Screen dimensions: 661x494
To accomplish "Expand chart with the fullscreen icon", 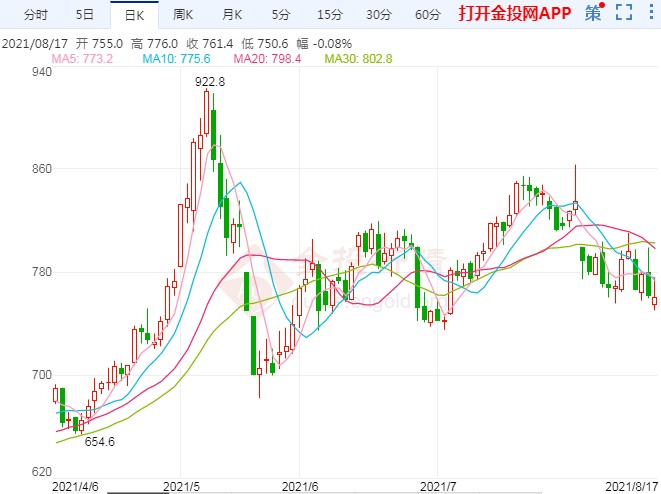I will (624, 13).
